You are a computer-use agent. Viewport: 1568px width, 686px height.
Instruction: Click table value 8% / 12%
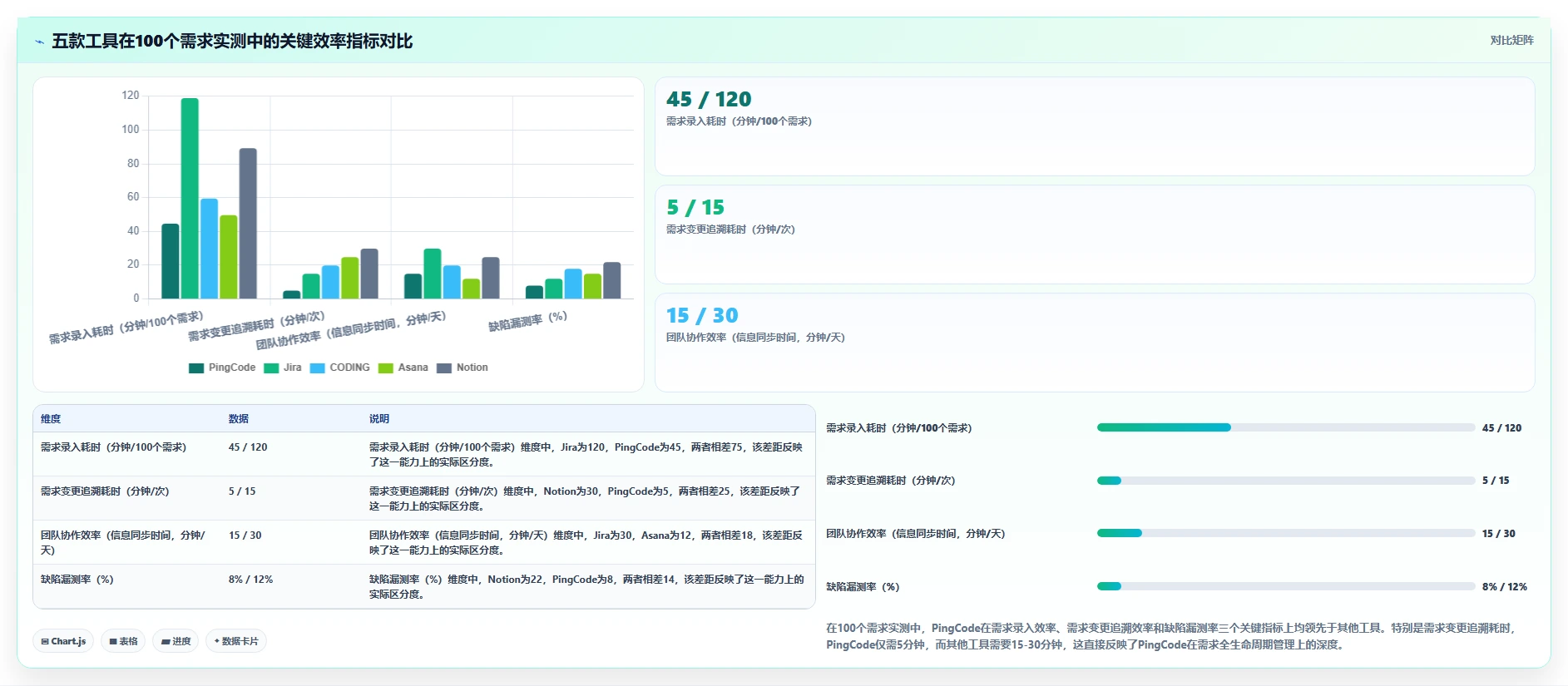point(251,580)
